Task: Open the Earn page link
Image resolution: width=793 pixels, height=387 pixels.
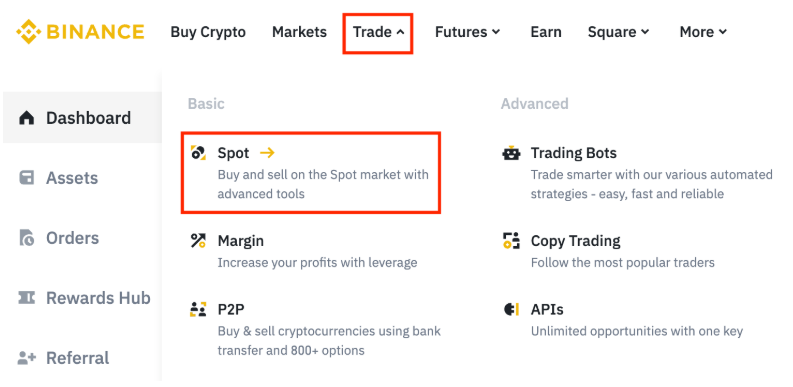Action: tap(546, 32)
